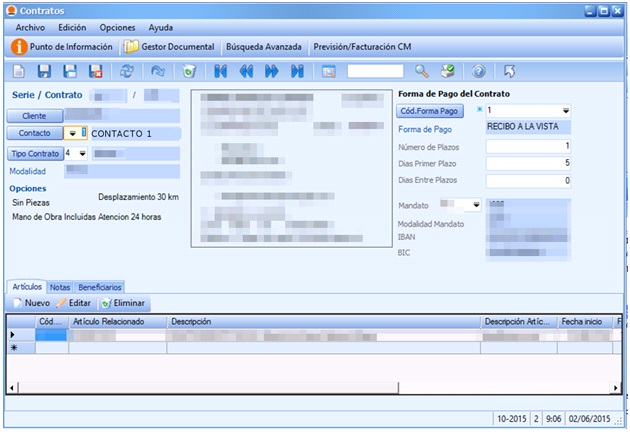Click the new document icon in toolbar

click(x=19, y=71)
